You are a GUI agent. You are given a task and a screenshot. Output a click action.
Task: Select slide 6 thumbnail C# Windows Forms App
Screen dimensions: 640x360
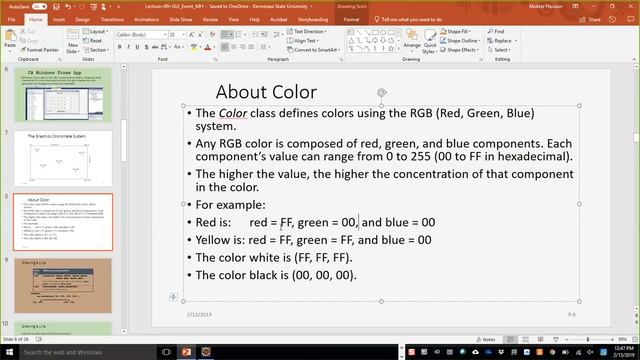[x=63, y=95]
